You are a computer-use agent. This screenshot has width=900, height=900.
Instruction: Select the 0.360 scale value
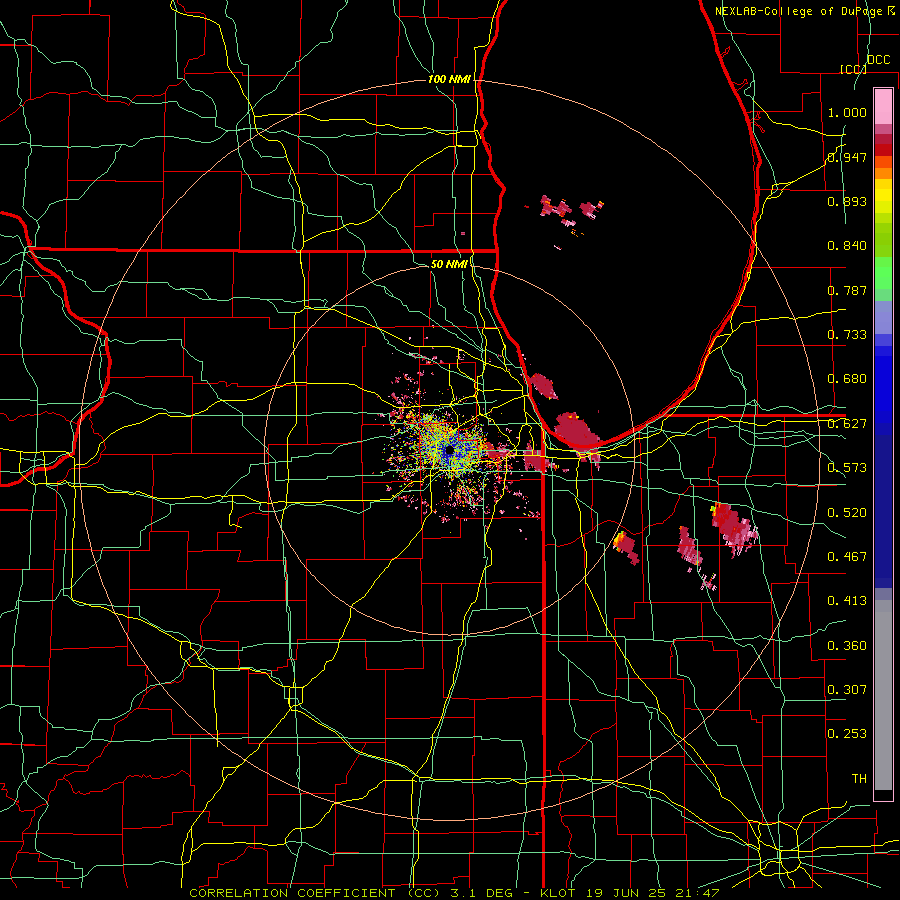pos(847,645)
